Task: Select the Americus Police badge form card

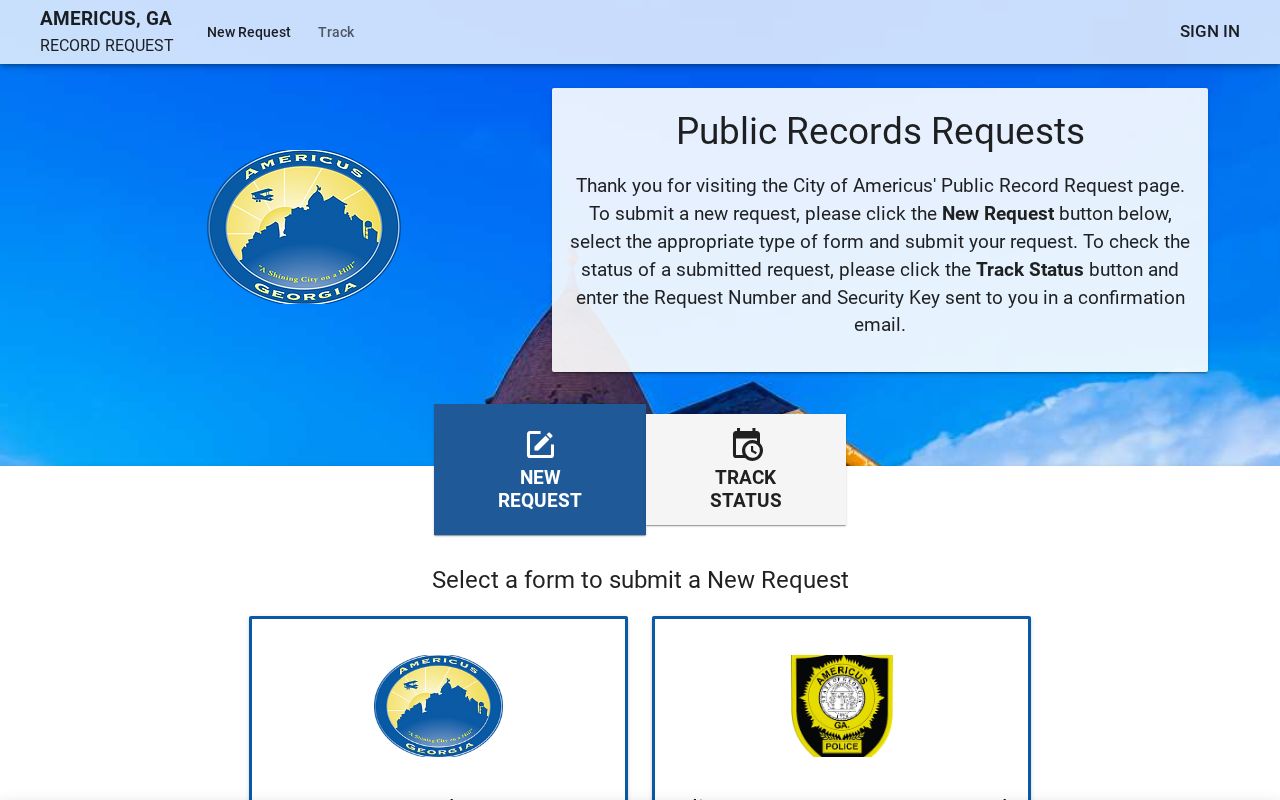Action: pyautogui.click(x=841, y=708)
